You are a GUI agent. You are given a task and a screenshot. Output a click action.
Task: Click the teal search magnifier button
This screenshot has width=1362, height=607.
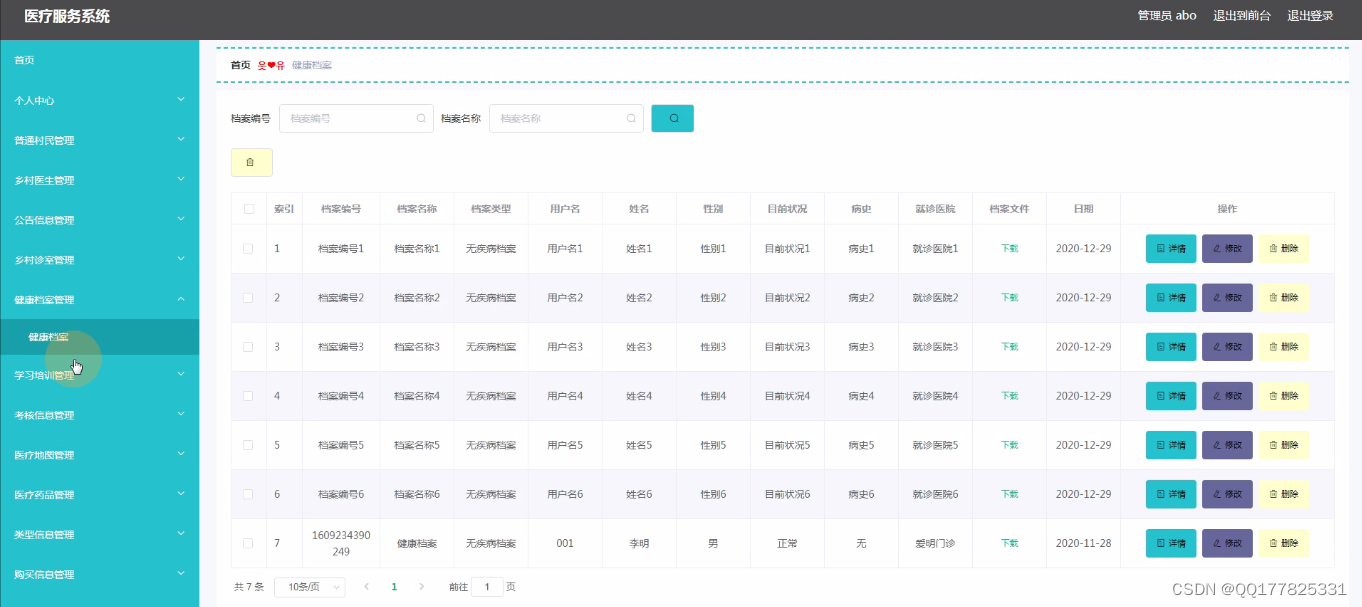click(x=672, y=118)
